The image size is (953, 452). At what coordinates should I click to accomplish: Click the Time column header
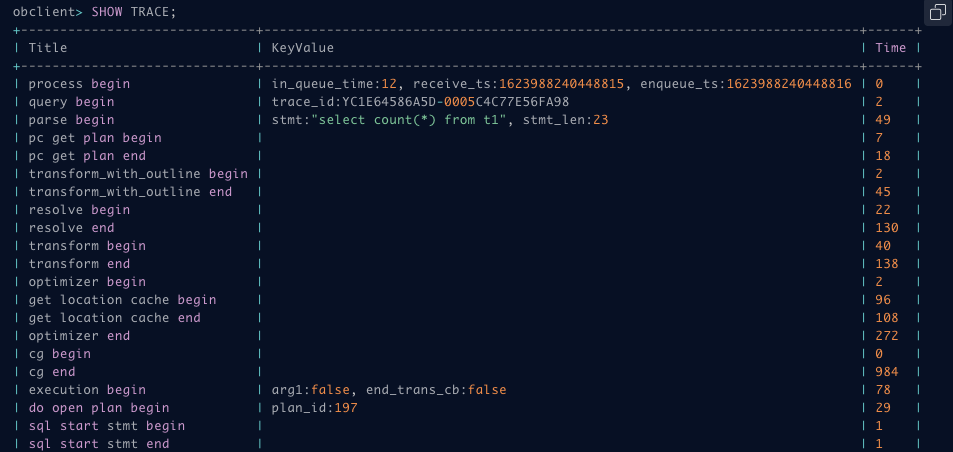click(890, 47)
